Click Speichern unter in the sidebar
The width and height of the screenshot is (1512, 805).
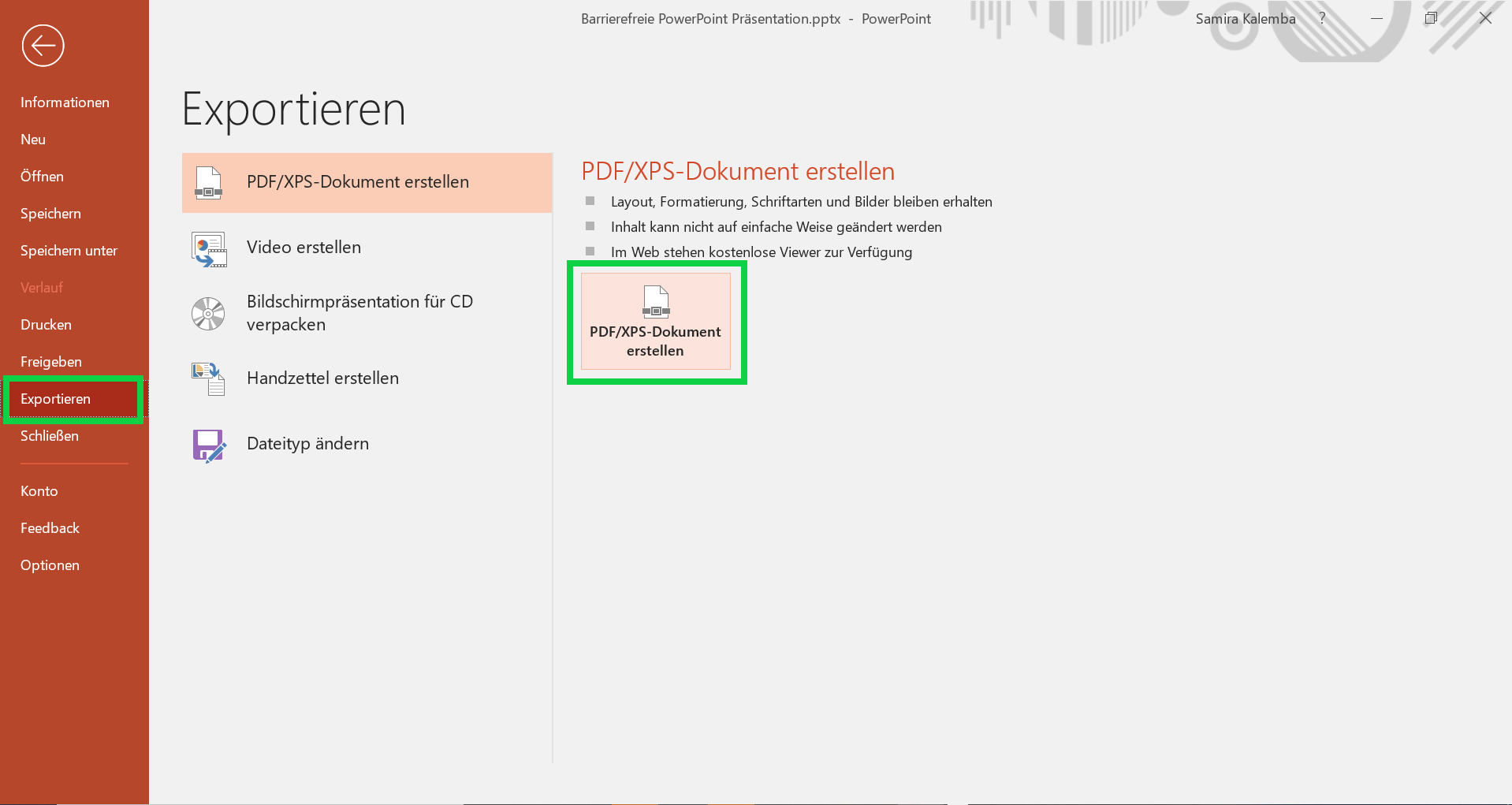tap(69, 250)
